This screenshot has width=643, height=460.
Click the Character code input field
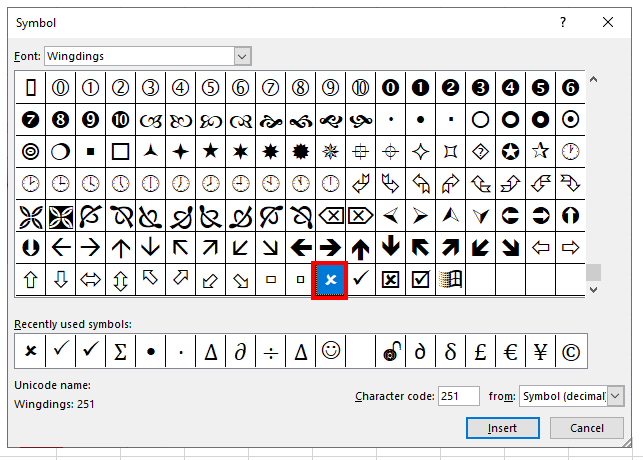coord(458,397)
